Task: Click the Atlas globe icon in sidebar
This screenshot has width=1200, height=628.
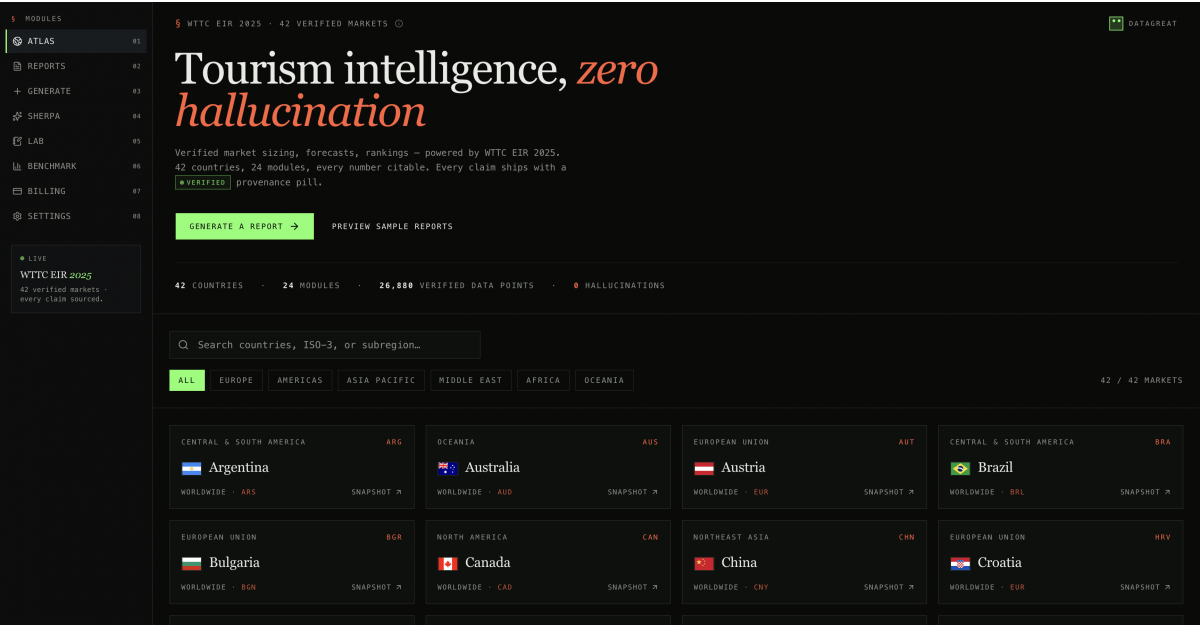Action: (x=17, y=41)
